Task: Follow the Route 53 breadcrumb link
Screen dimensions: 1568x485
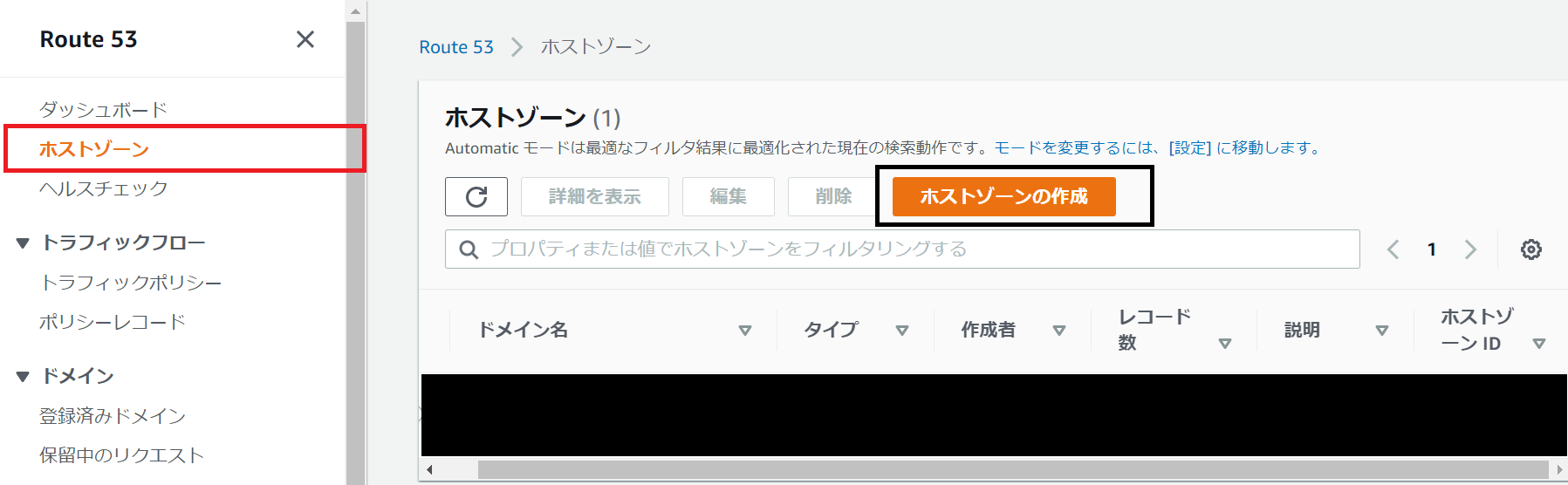Action: click(456, 47)
